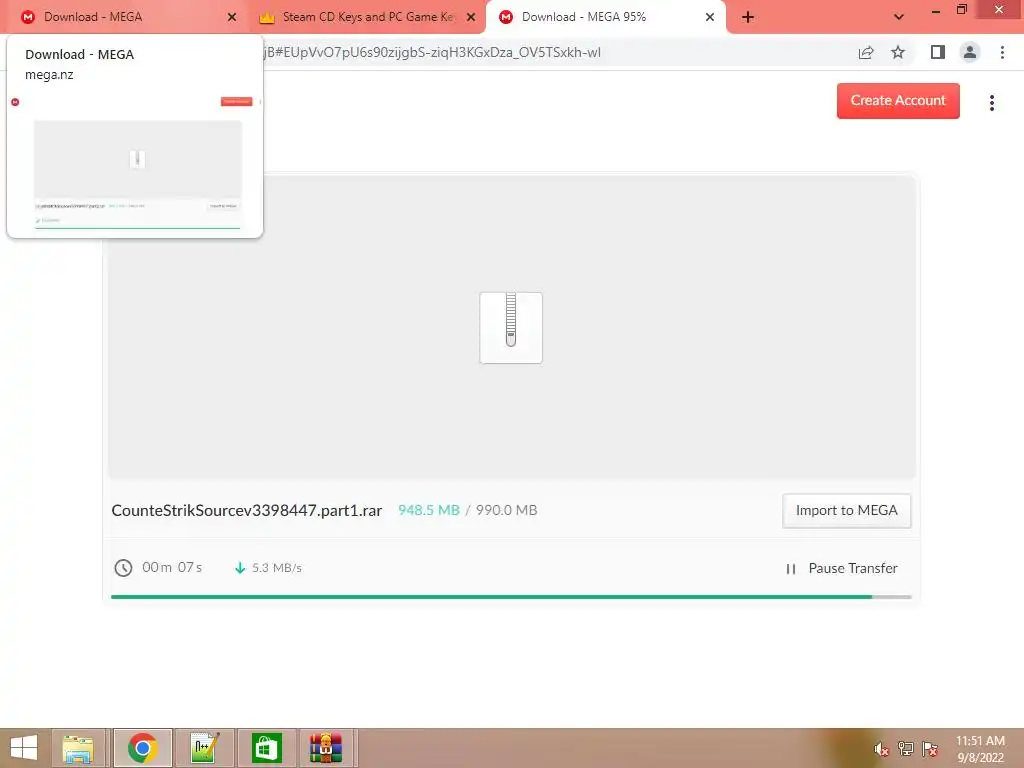Click the Create Account button
Screen dimensions: 1024x768
[898, 101]
